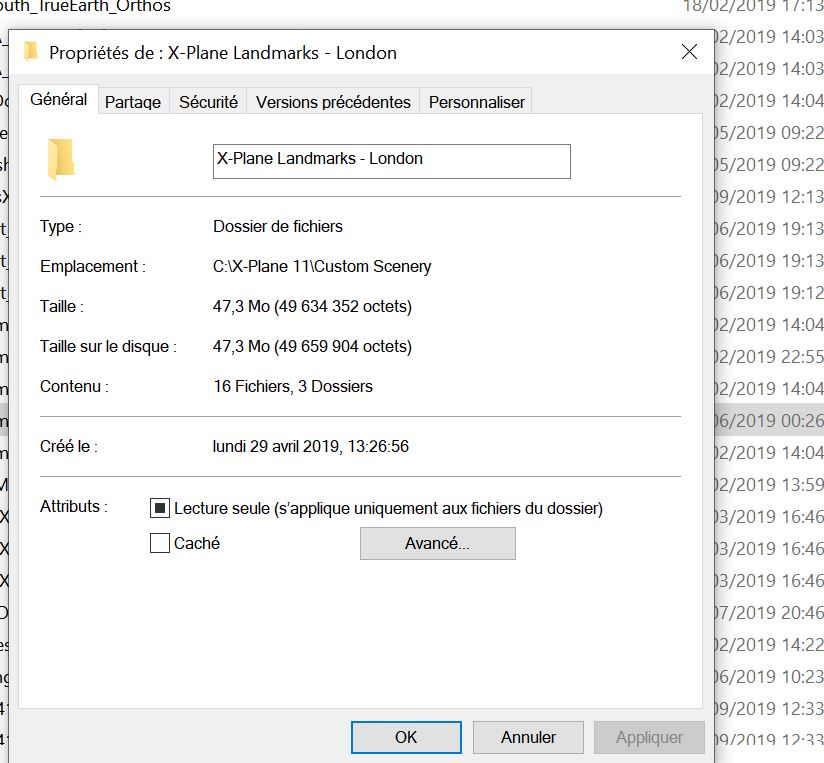Select the Explorer row dated 2019 20:46
The image size is (824, 763).
[768, 612]
